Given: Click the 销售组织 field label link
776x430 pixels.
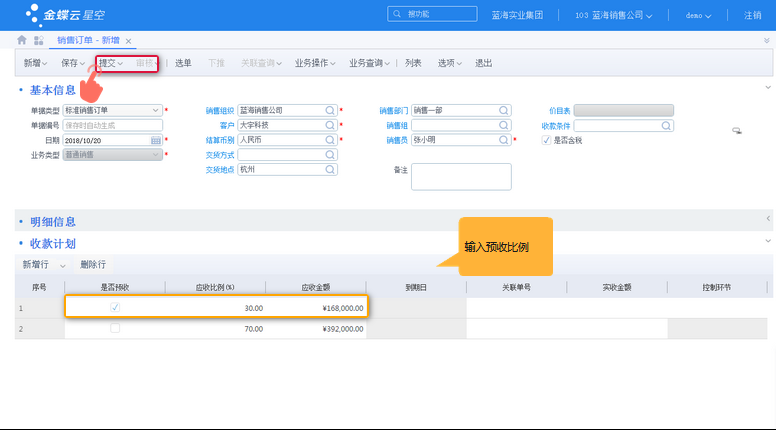Looking at the screenshot, I should point(220,111).
